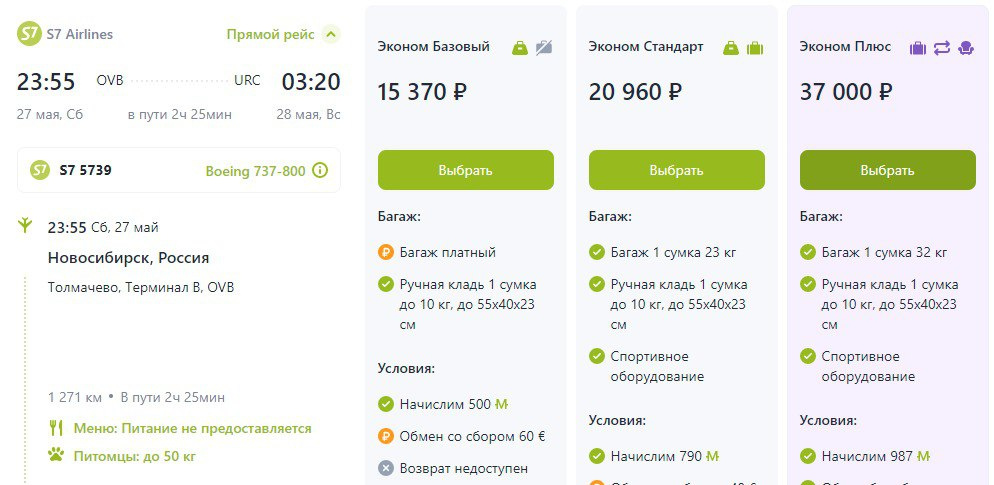
Task: Open the Питомцы: до 50 кг link
Action: 135,456
